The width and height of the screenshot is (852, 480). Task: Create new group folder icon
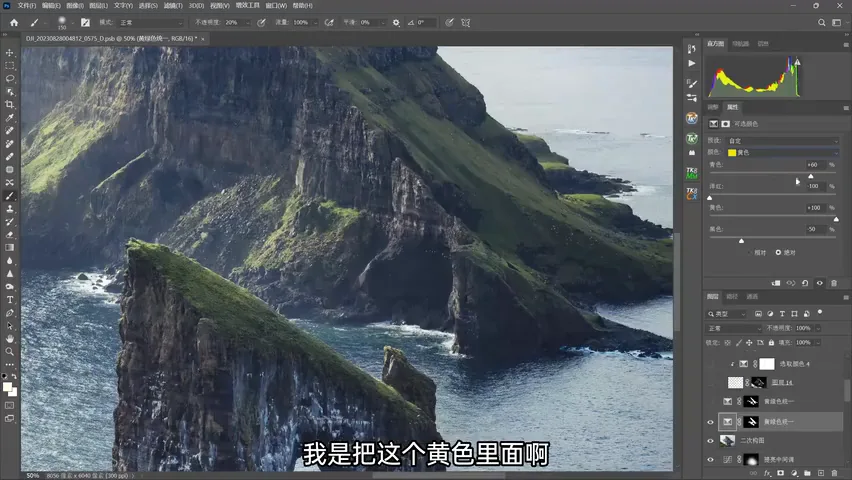807,473
